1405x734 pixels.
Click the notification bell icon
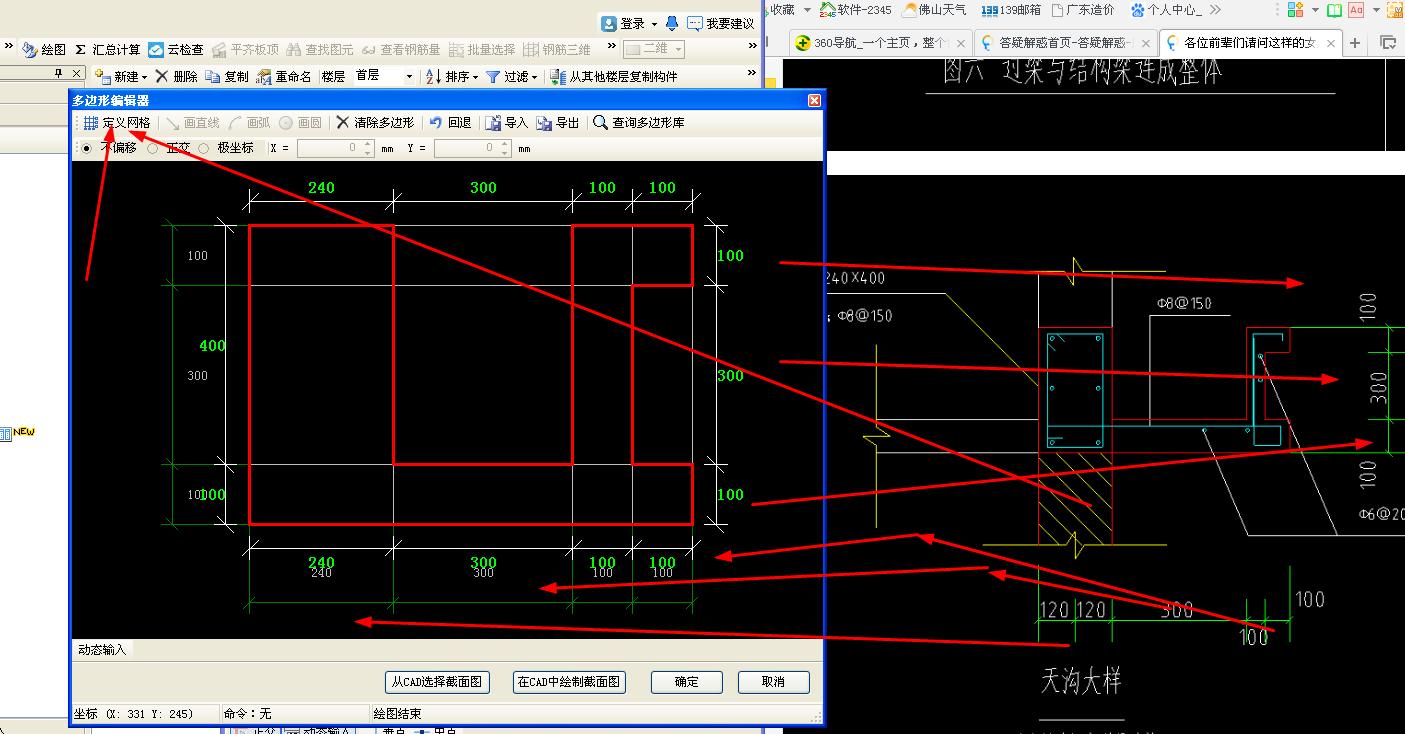click(672, 22)
